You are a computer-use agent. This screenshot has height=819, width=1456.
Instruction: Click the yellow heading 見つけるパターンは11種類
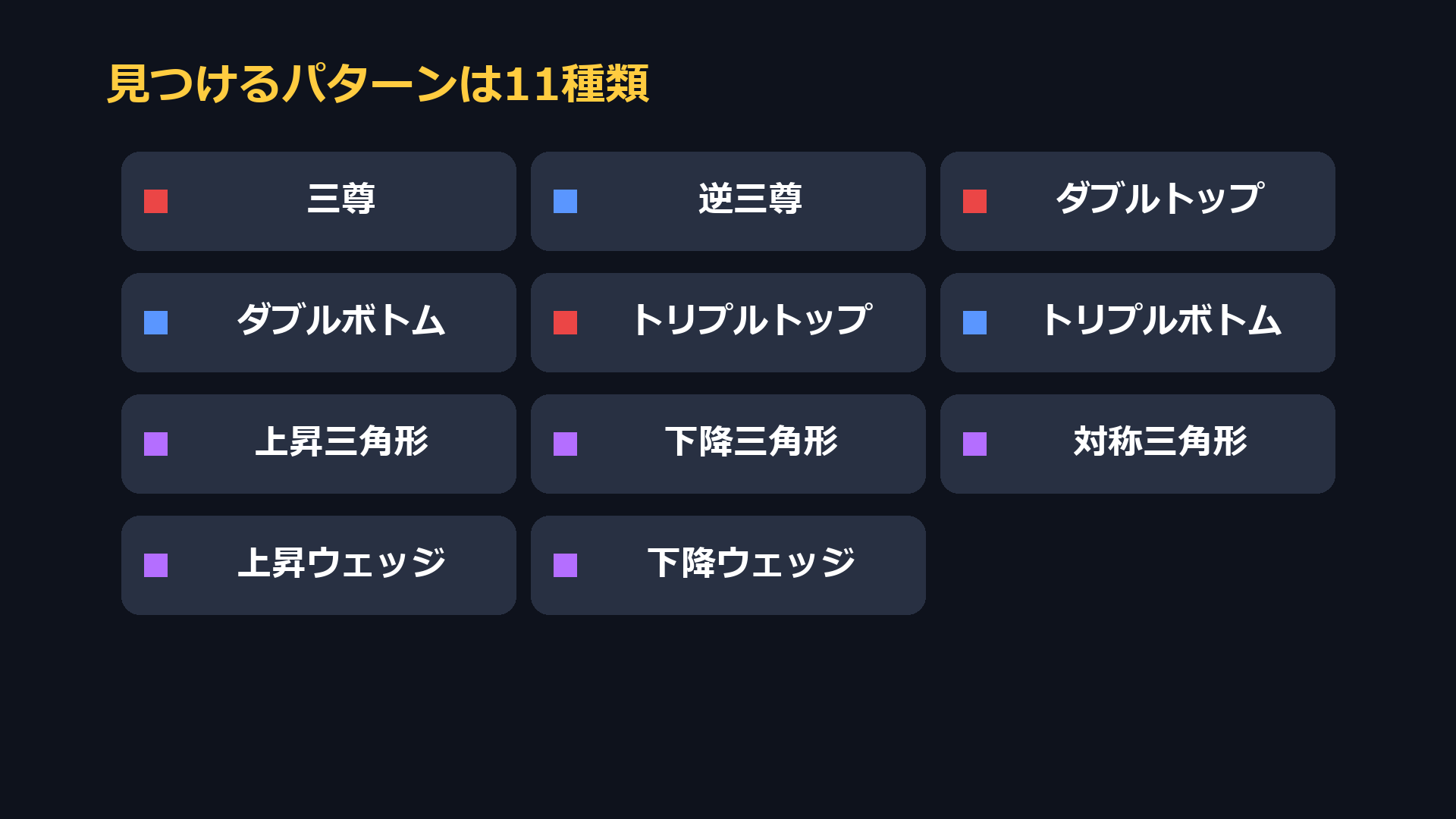coord(378,83)
